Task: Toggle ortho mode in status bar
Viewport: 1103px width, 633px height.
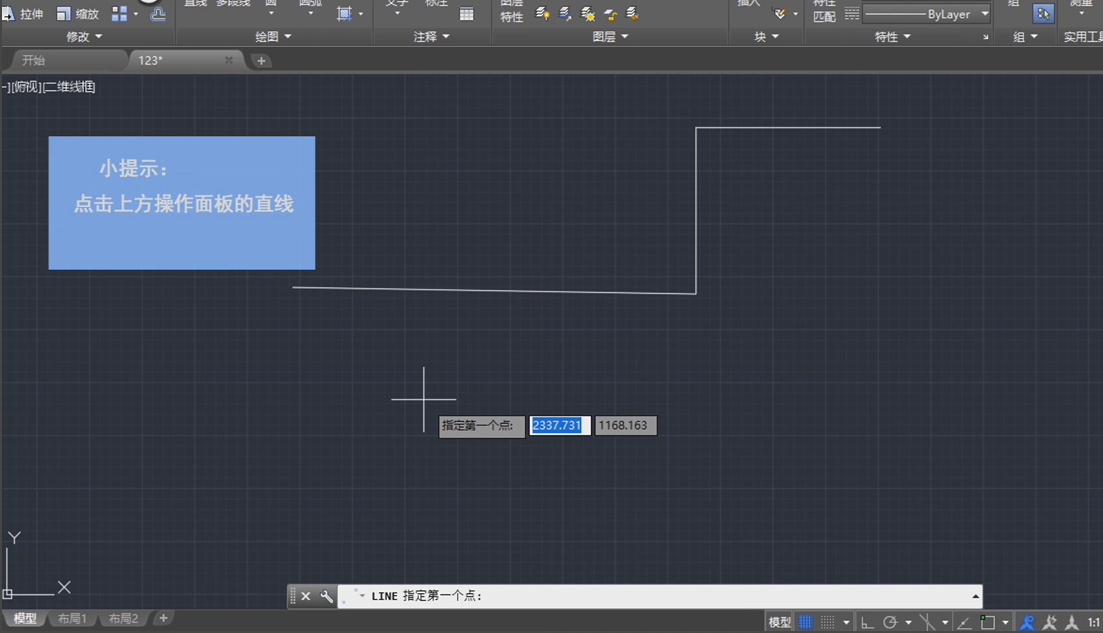Action: pyautogui.click(x=866, y=620)
